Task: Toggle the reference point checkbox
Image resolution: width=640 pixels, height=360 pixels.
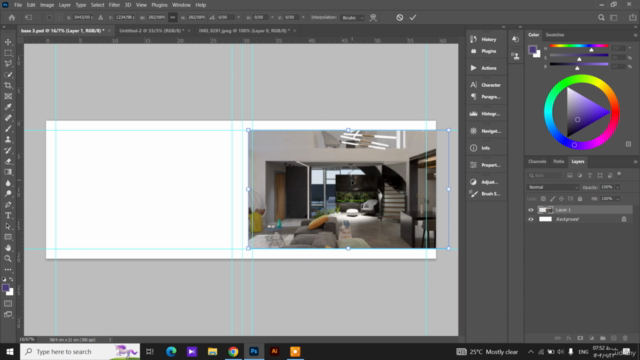Action: [49, 18]
